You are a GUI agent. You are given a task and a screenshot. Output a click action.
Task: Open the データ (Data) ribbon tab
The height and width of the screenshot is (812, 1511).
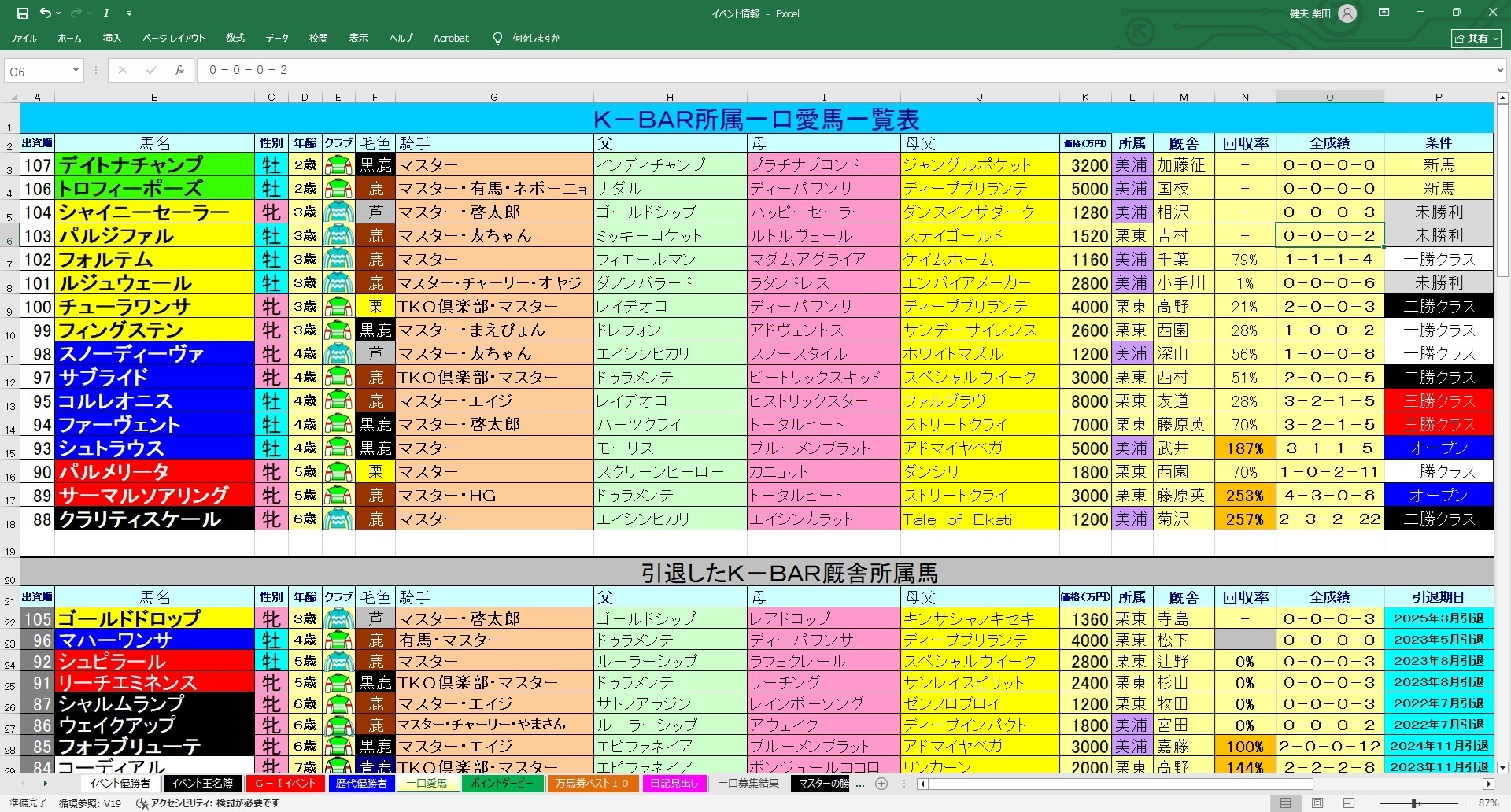276,39
